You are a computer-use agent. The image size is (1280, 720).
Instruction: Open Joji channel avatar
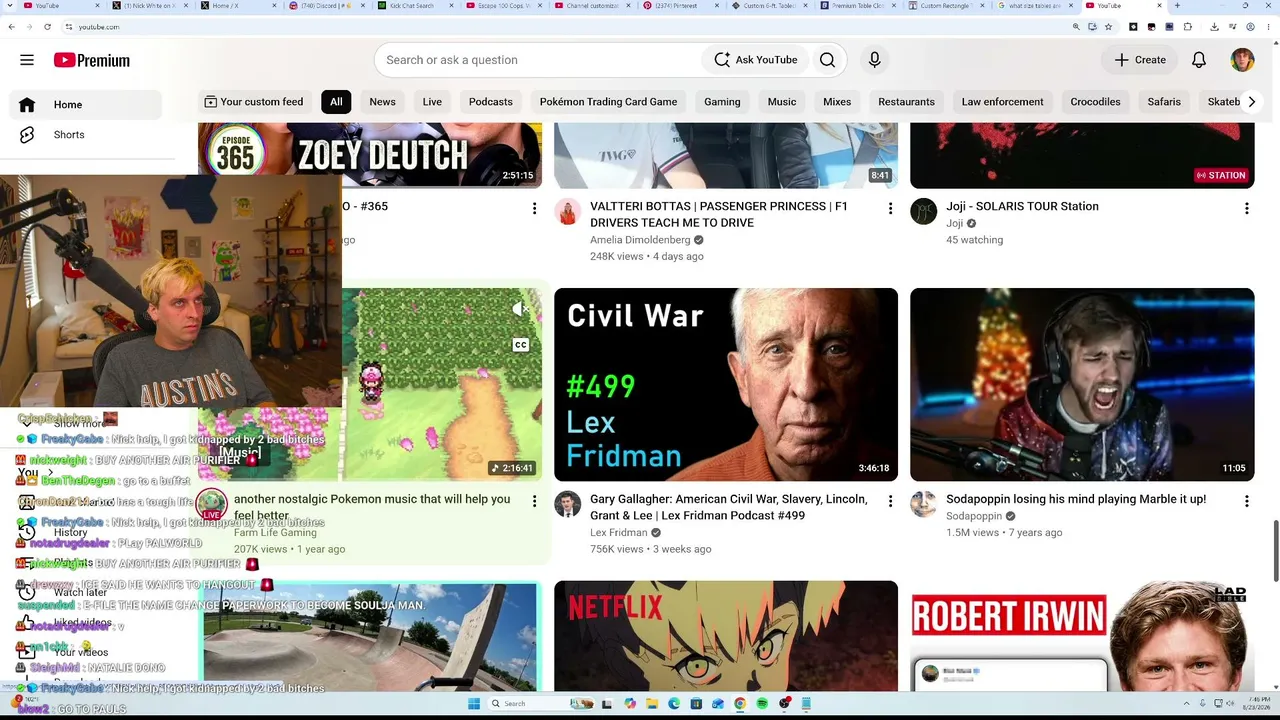(x=924, y=211)
